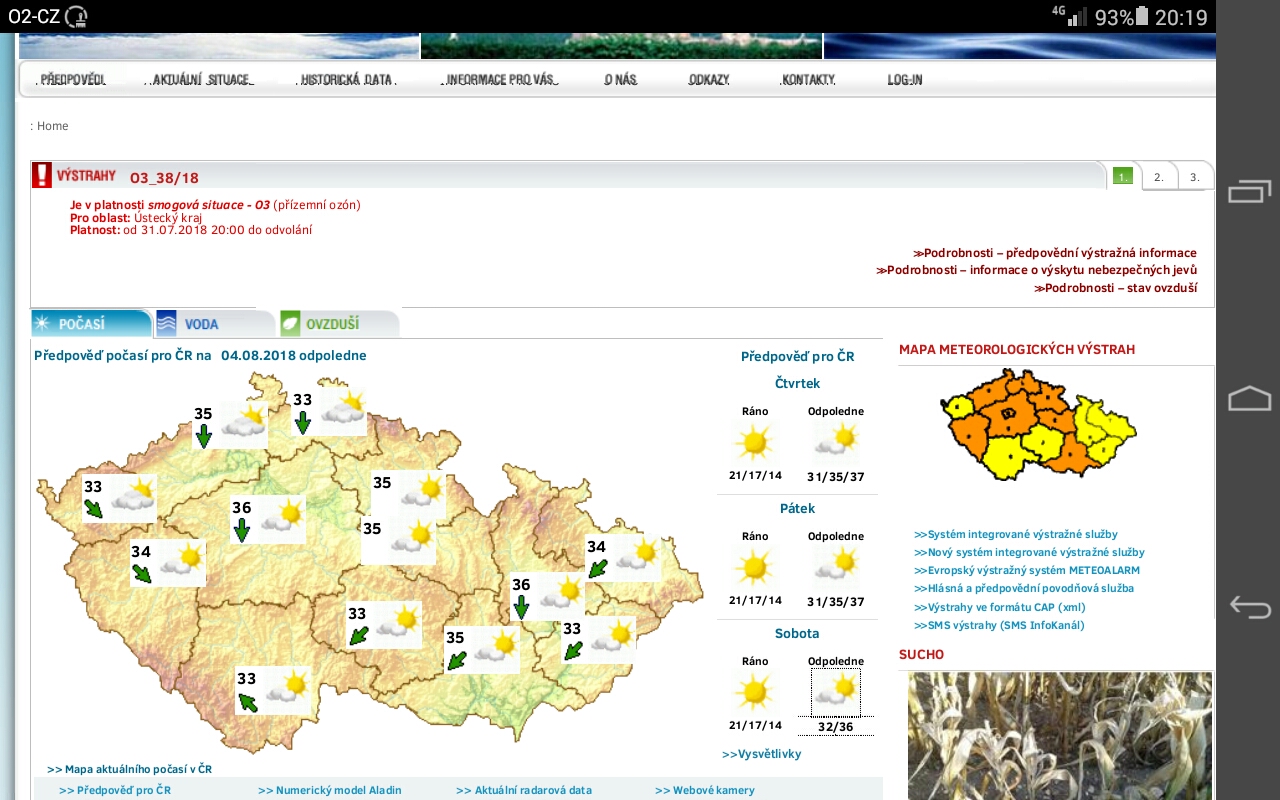Follow the Home breadcrumb link
1280x800 pixels.
tap(53, 126)
